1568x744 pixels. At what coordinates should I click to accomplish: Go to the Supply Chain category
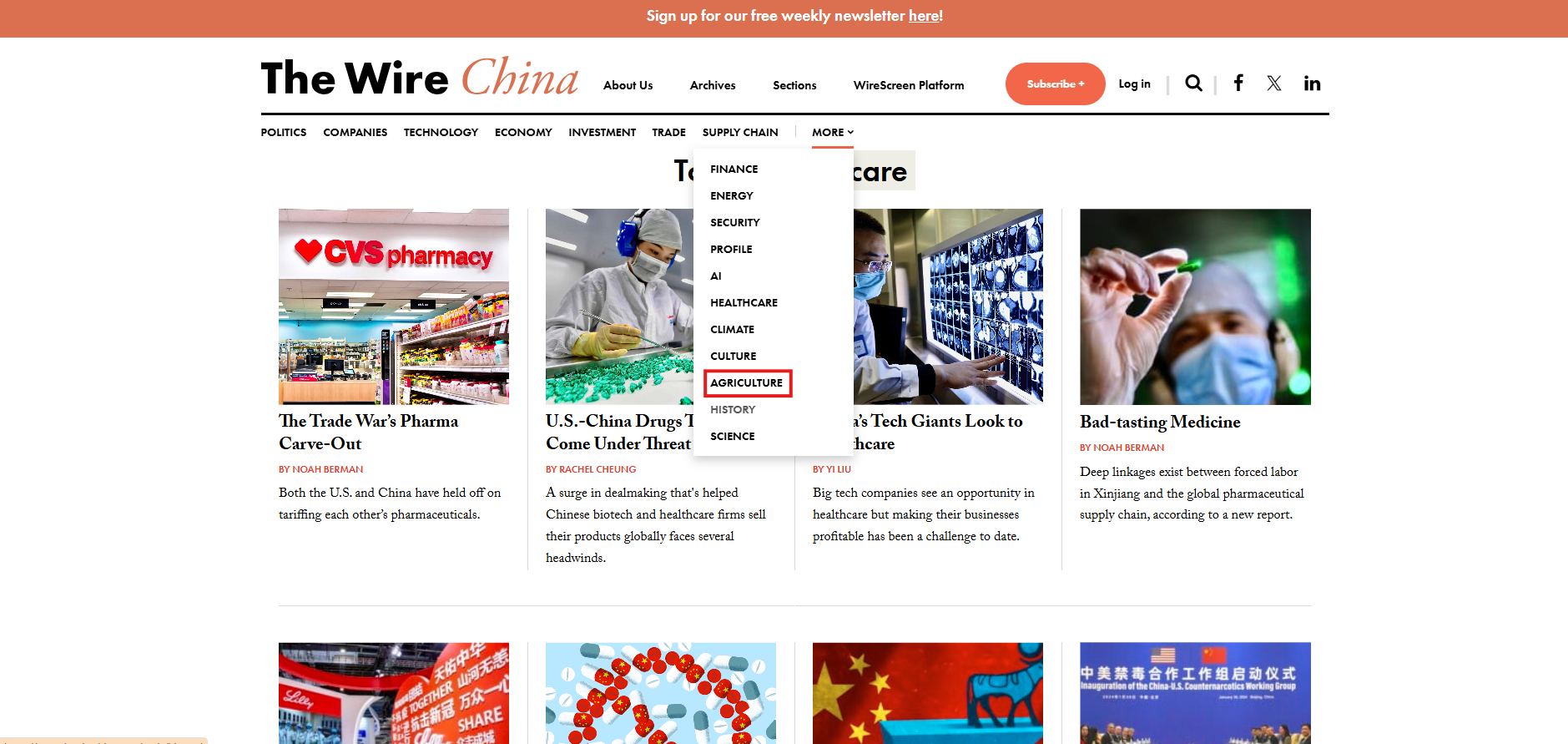point(740,132)
